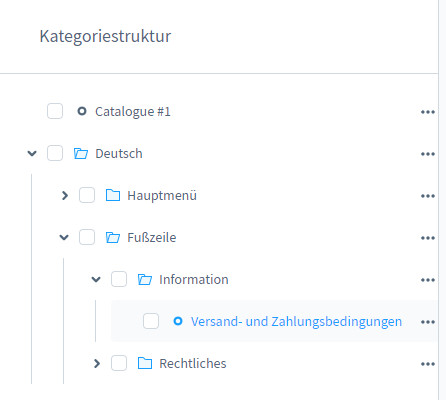Collapse the Information category
The width and height of the screenshot is (446, 400).
point(96,279)
